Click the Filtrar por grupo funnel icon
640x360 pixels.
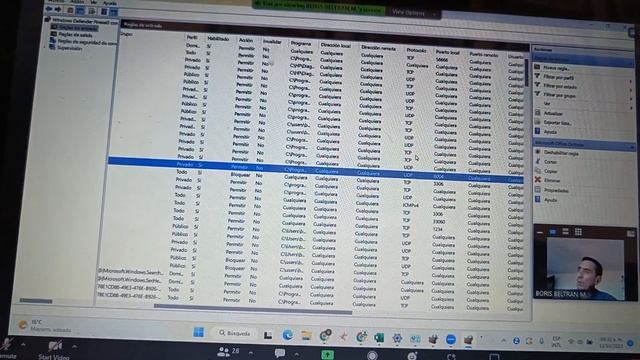538,94
